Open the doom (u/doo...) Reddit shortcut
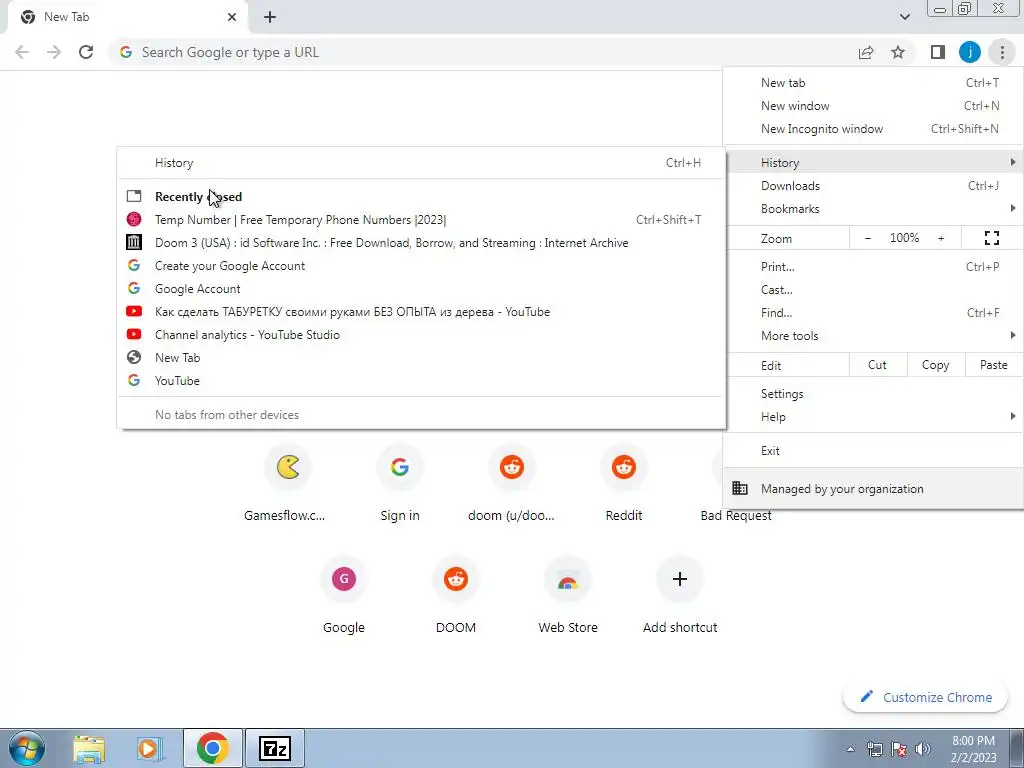This screenshot has height=768, width=1024. tap(511, 482)
